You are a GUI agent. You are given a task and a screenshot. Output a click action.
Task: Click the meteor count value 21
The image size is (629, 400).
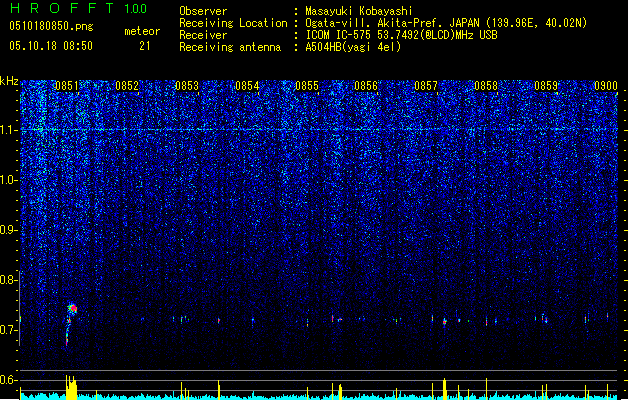(145, 46)
